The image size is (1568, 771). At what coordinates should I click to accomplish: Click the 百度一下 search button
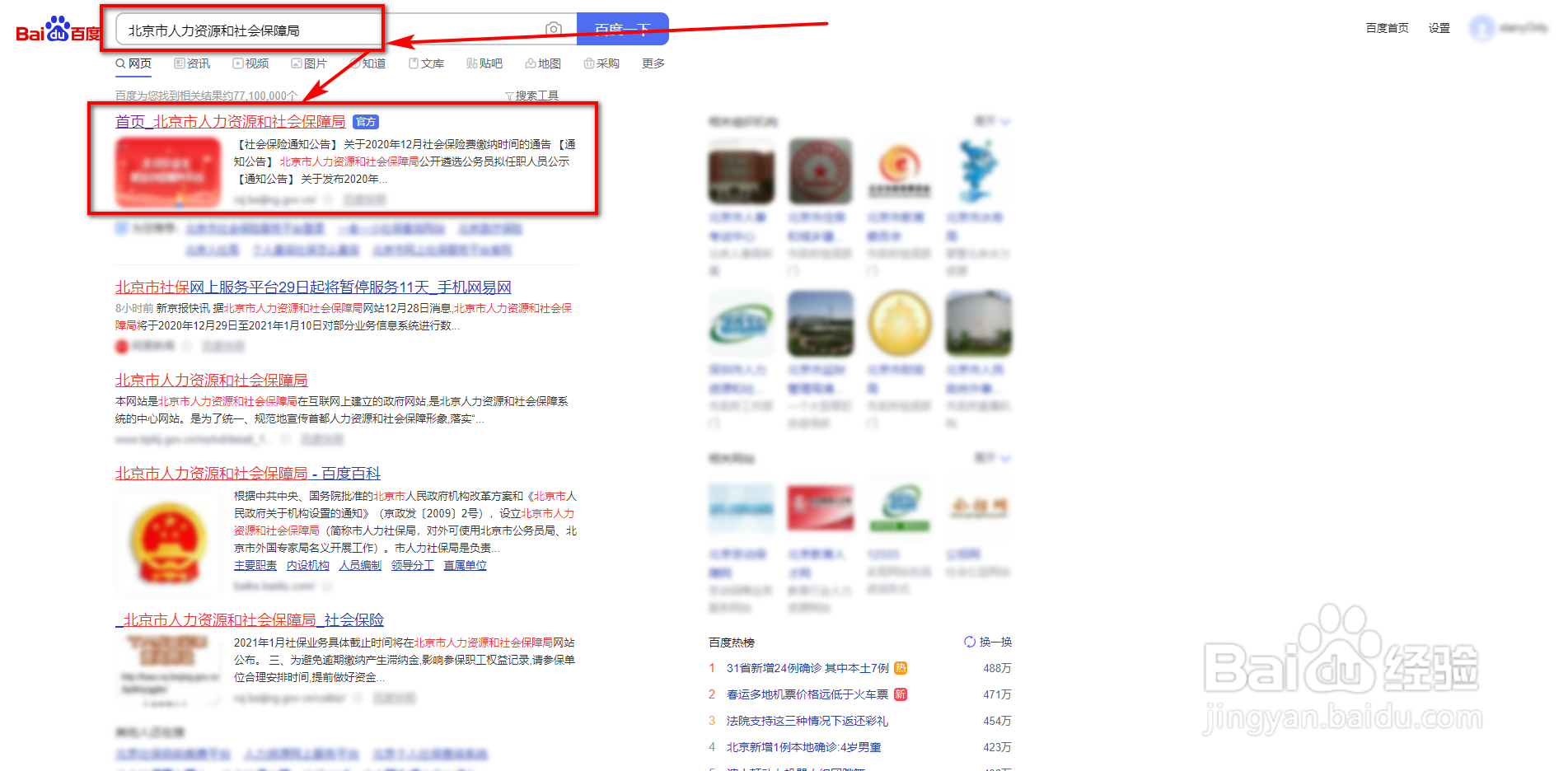[622, 29]
